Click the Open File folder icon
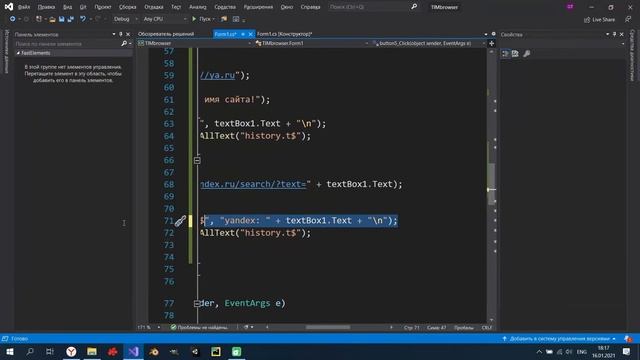The height and width of the screenshot is (360, 640). [52, 19]
